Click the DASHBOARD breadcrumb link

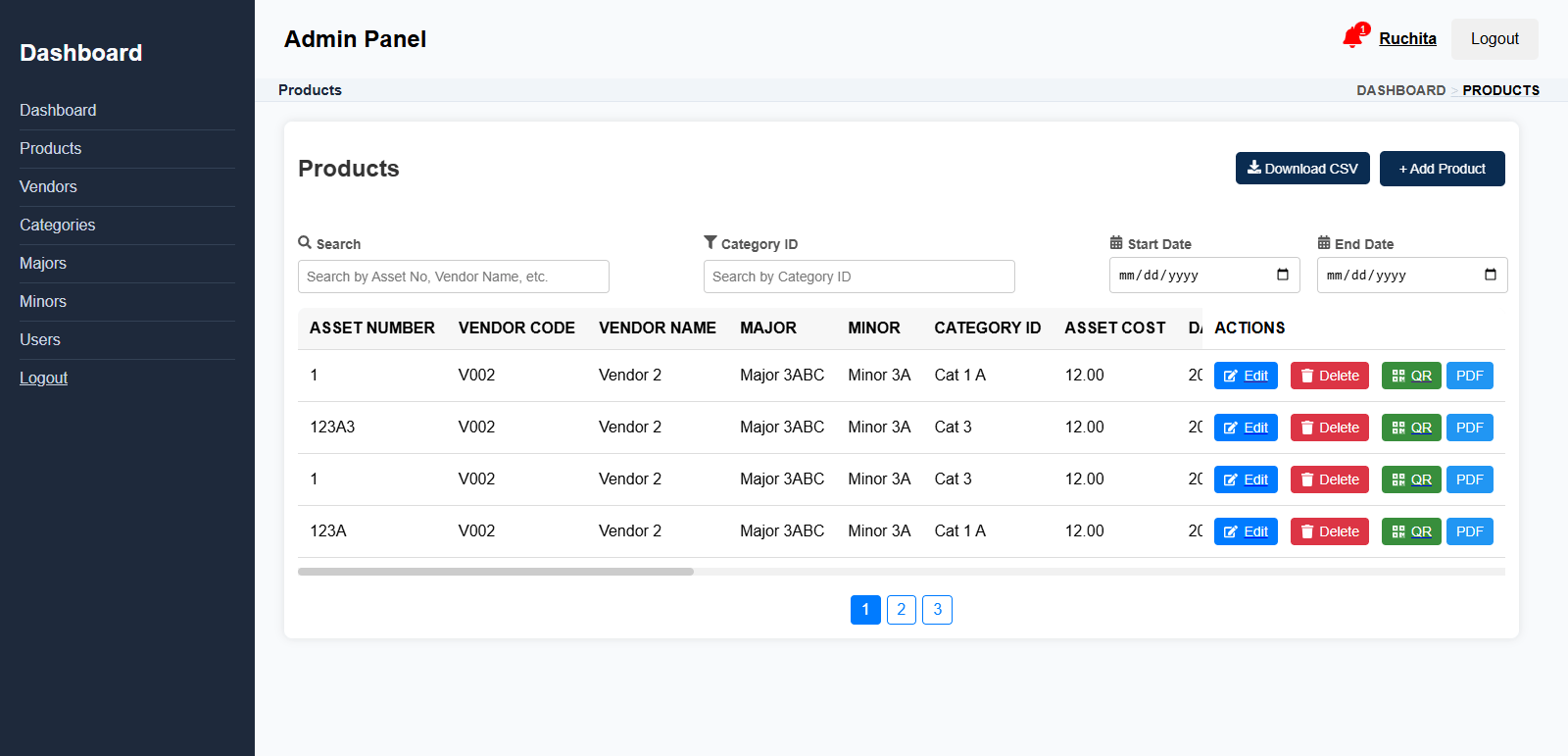click(x=1400, y=90)
